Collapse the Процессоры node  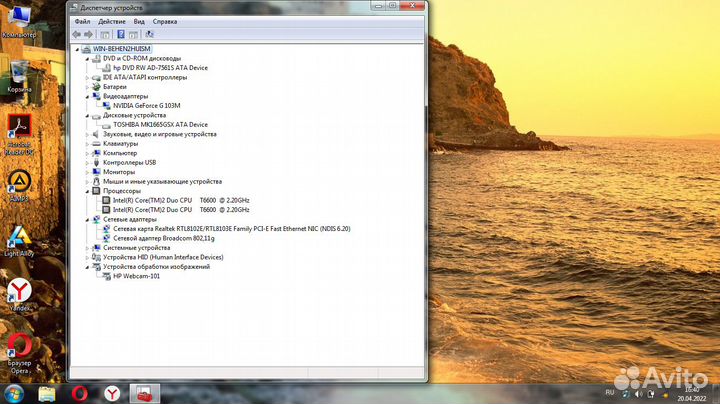pyautogui.click(x=87, y=191)
